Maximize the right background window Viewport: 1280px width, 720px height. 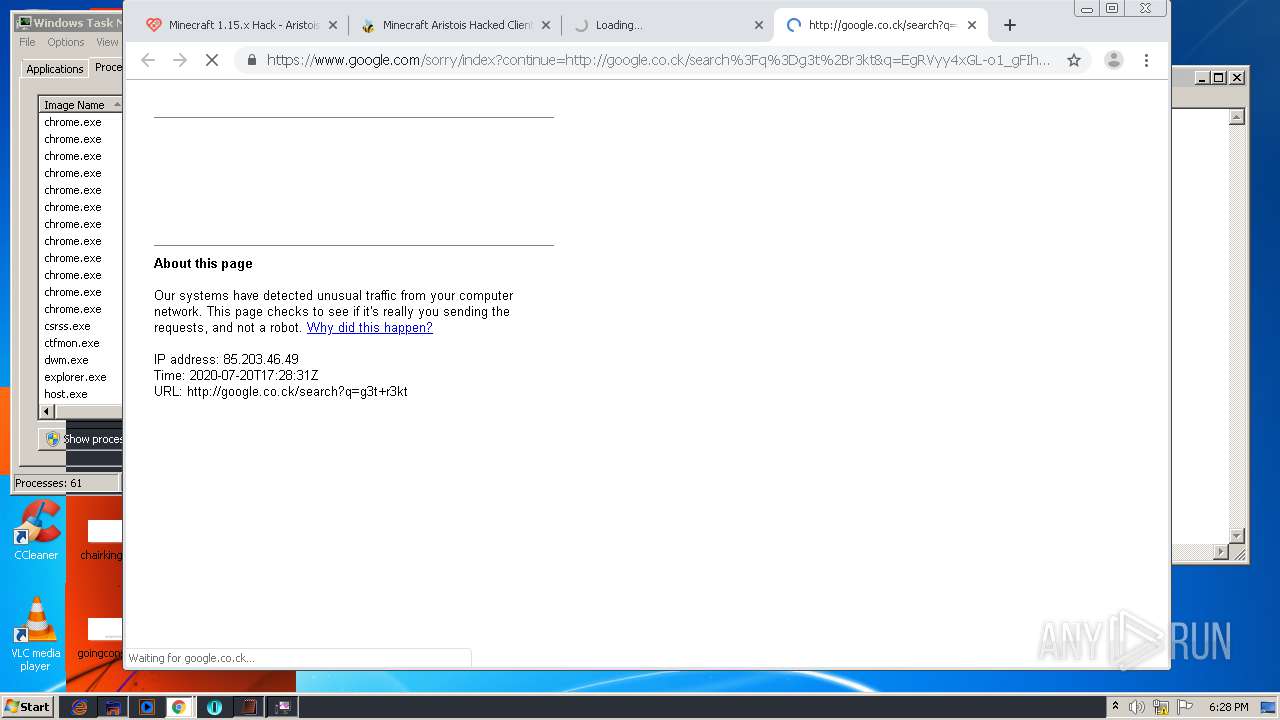[x=1218, y=77]
